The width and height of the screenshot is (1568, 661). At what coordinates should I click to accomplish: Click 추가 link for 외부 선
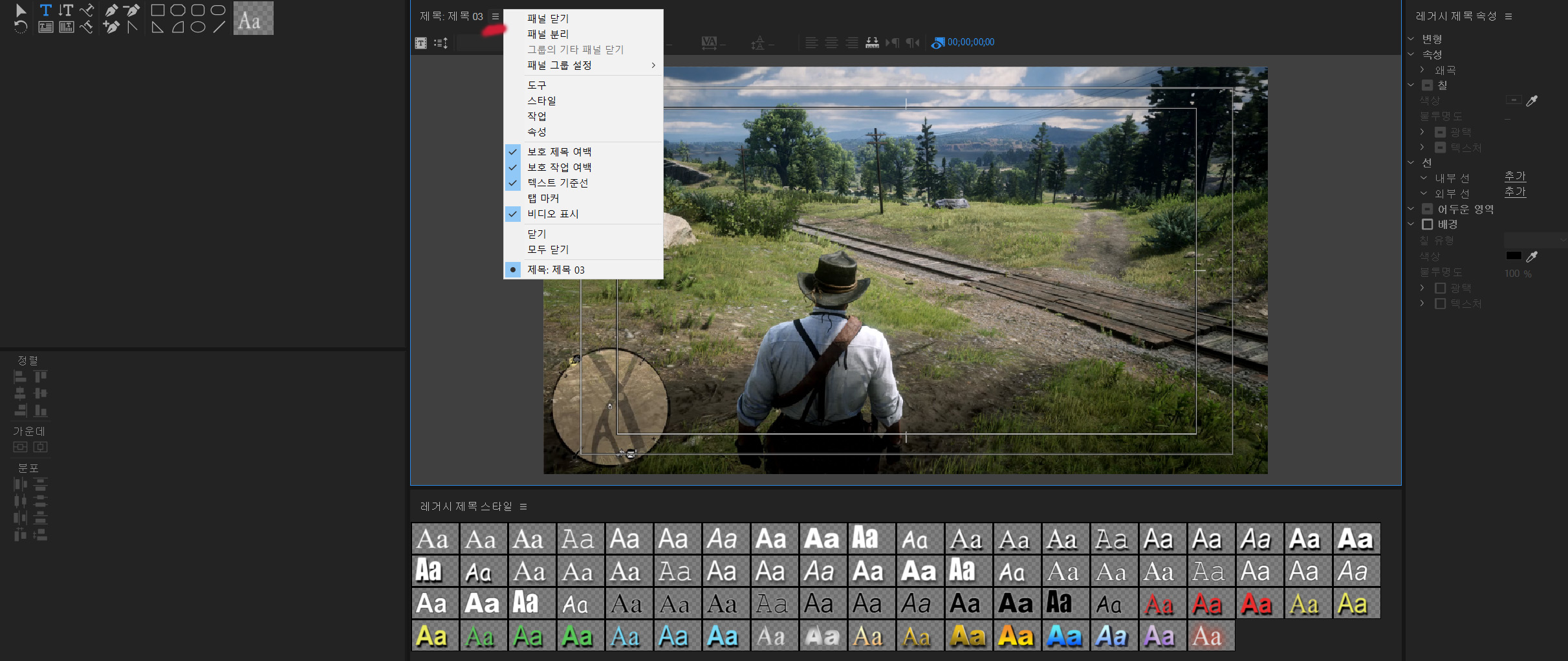pos(1515,192)
